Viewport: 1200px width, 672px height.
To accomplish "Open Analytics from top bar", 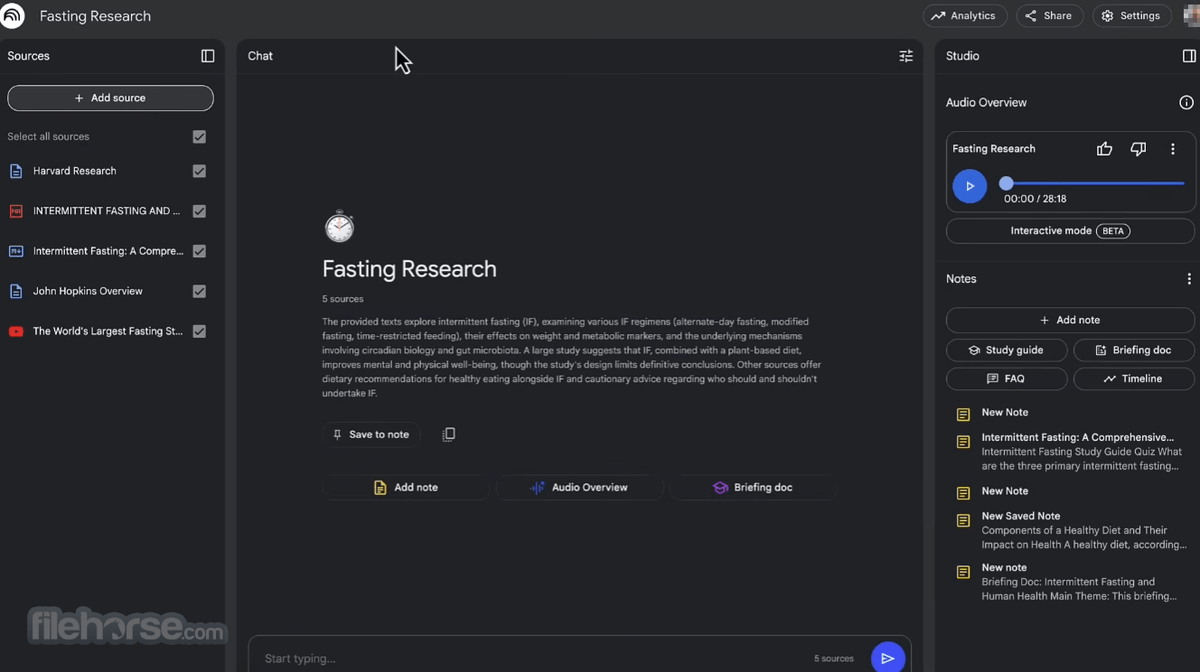I will tap(964, 16).
